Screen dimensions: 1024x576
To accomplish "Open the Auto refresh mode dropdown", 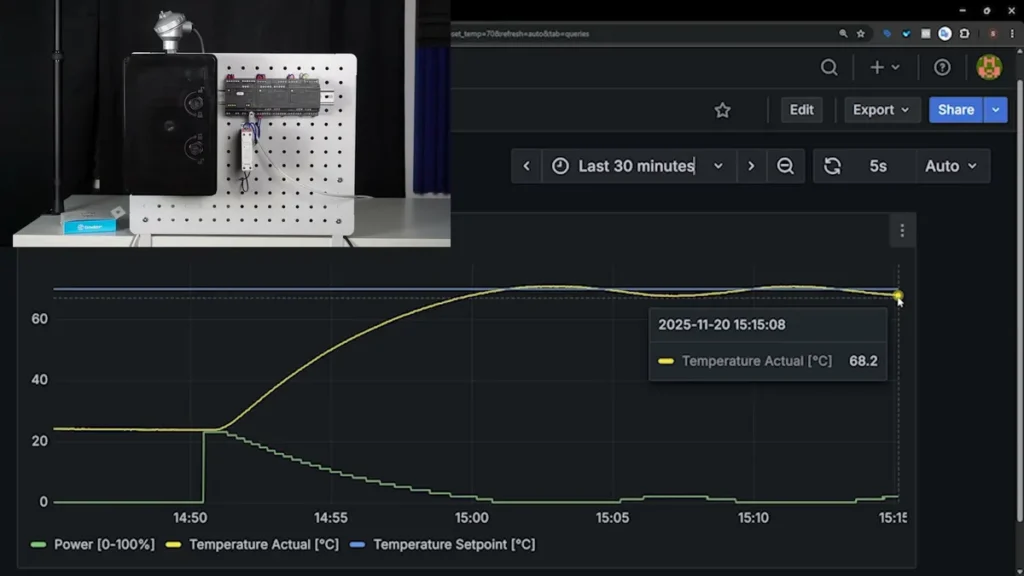I will click(x=951, y=166).
